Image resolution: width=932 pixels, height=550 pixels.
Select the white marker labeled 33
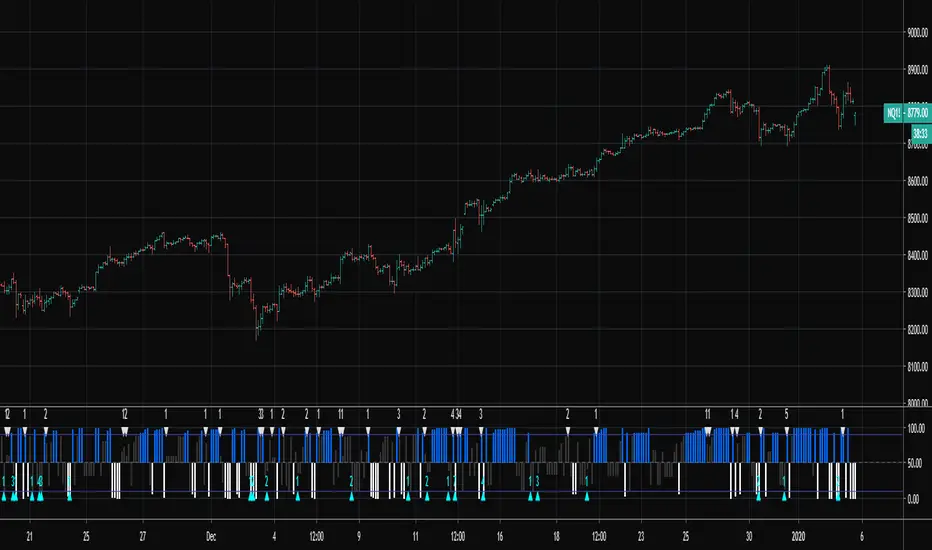[x=261, y=430]
